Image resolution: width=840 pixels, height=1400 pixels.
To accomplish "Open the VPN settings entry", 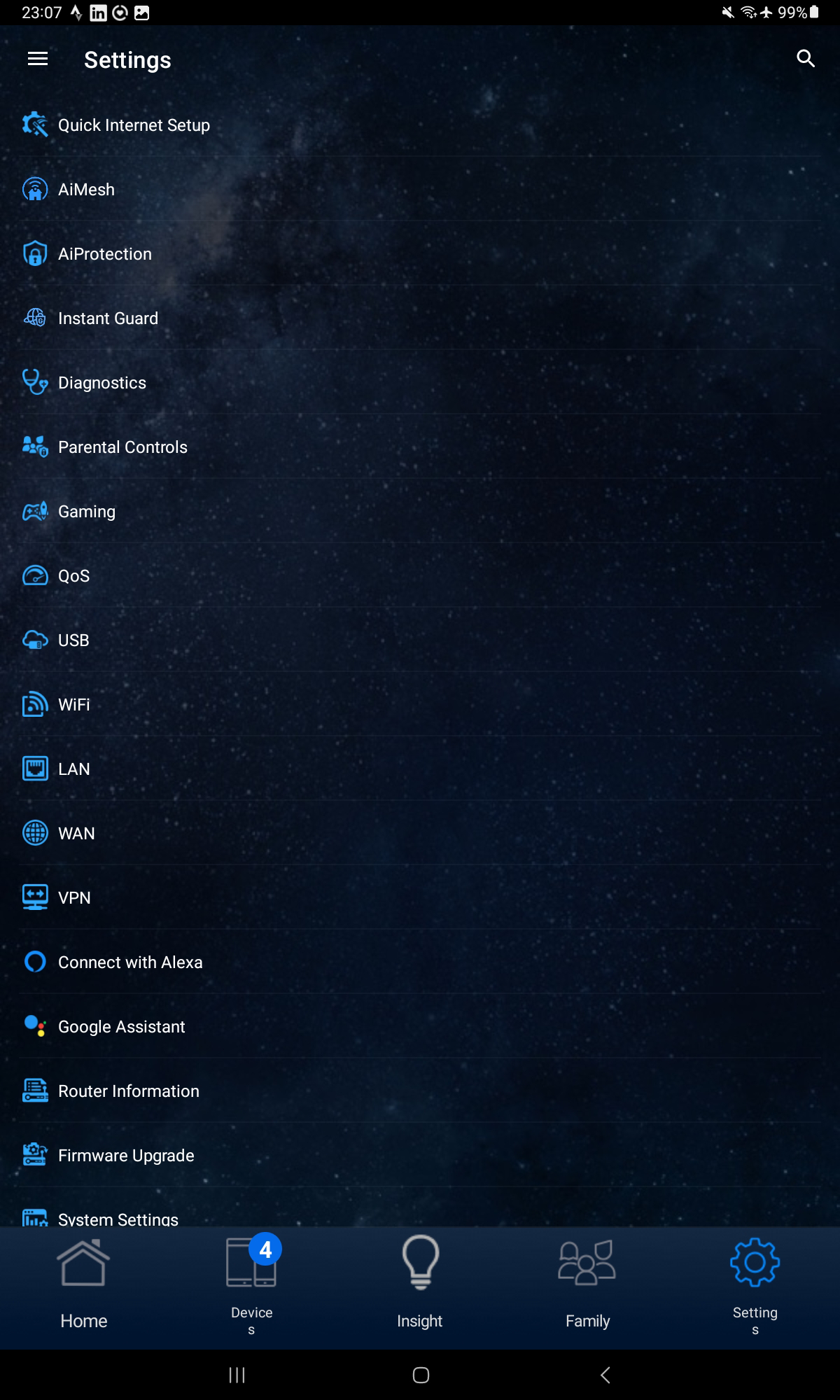I will pos(420,897).
